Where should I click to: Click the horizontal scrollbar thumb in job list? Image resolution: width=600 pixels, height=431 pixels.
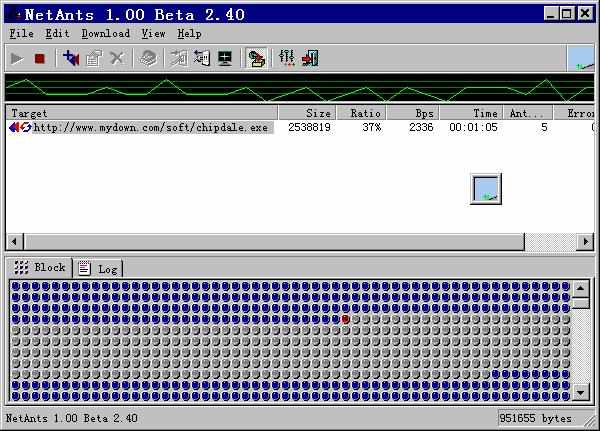point(274,242)
